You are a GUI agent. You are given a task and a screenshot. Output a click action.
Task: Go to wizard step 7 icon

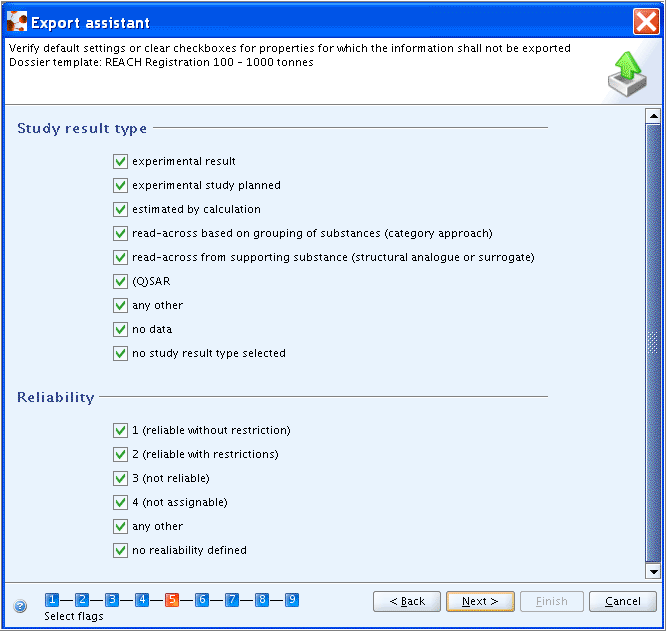[232, 600]
